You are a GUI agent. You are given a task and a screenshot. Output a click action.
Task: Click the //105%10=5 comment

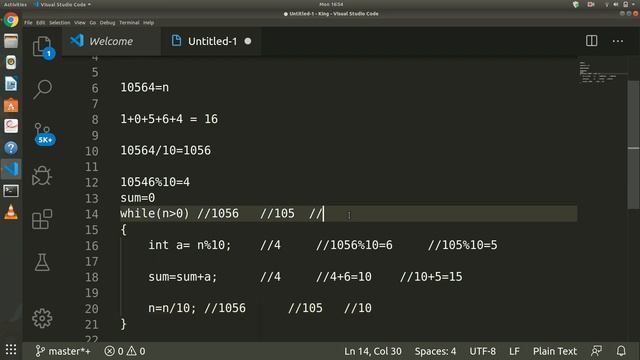462,245
